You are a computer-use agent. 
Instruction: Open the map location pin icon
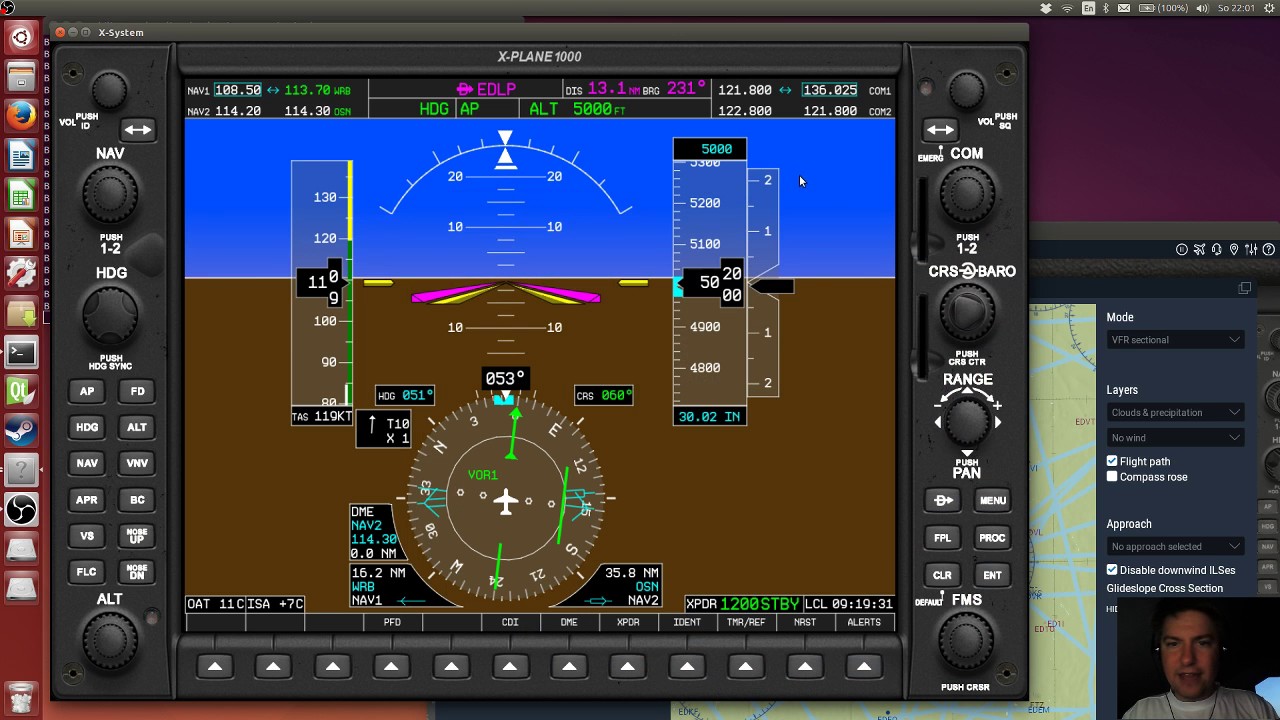pos(1234,249)
